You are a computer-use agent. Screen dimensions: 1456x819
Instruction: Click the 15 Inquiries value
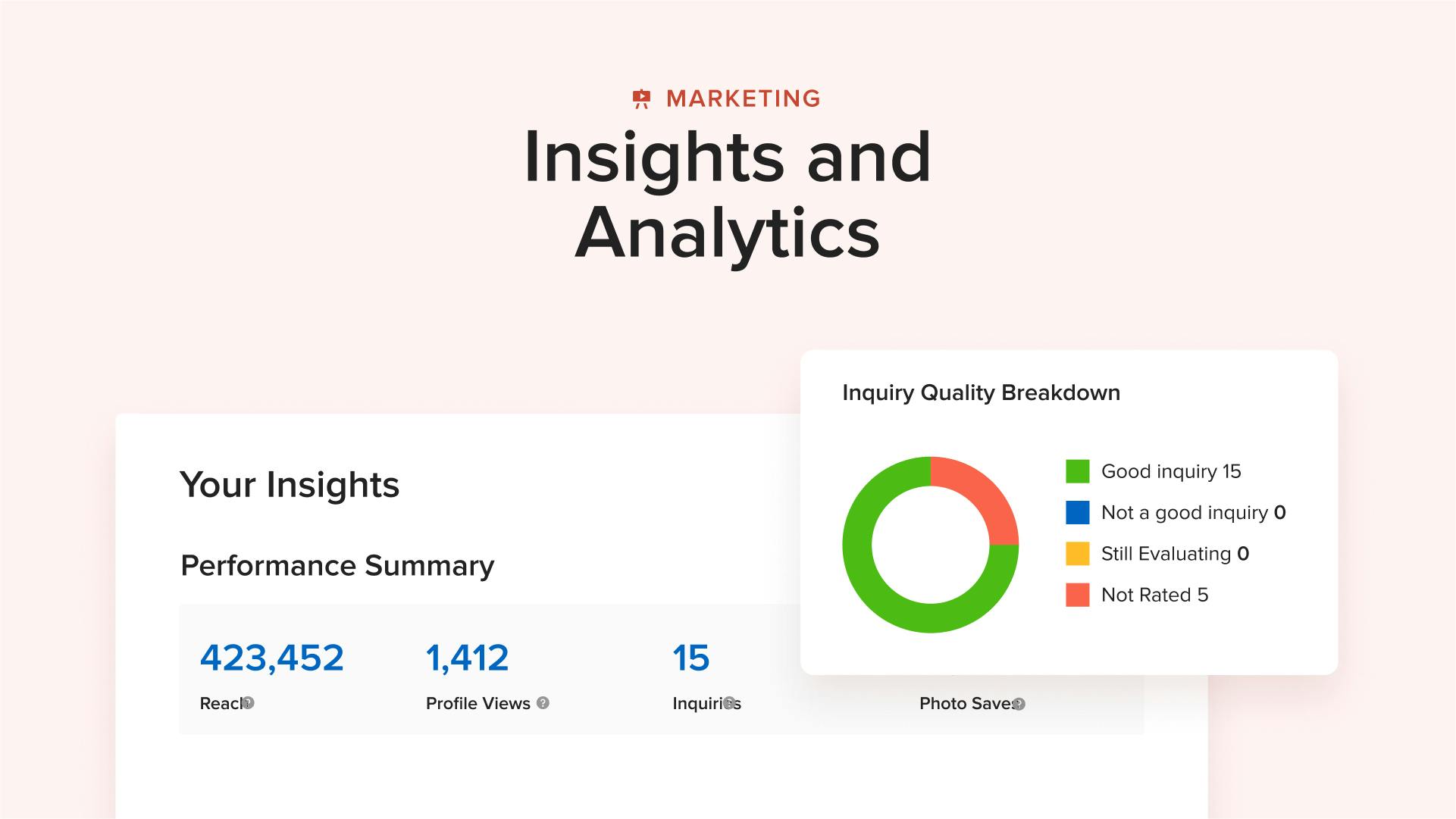(691, 658)
